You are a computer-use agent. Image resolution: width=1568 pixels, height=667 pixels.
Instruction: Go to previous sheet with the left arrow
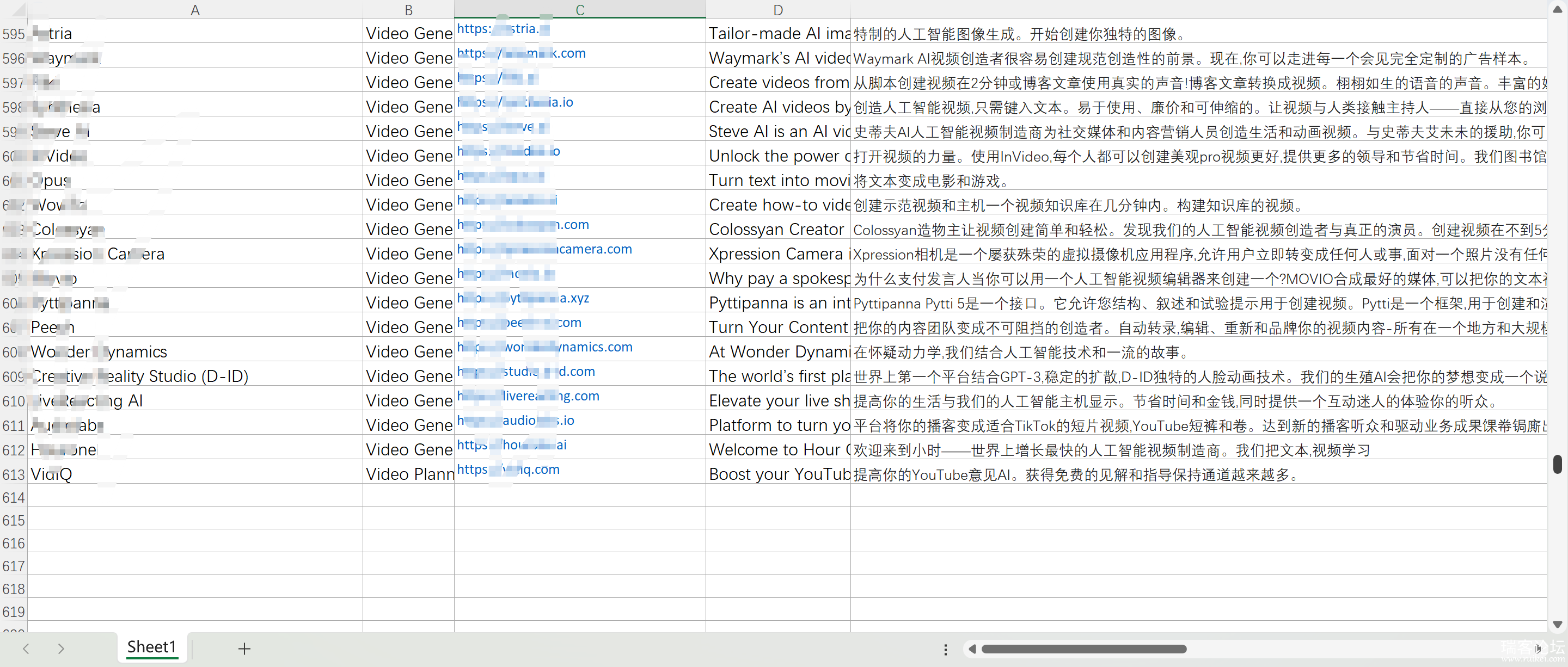point(26,649)
